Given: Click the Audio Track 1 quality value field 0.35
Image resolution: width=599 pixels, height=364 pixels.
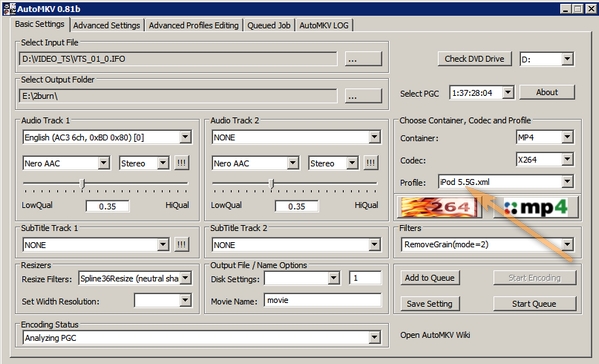Looking at the screenshot, I should [x=107, y=206].
